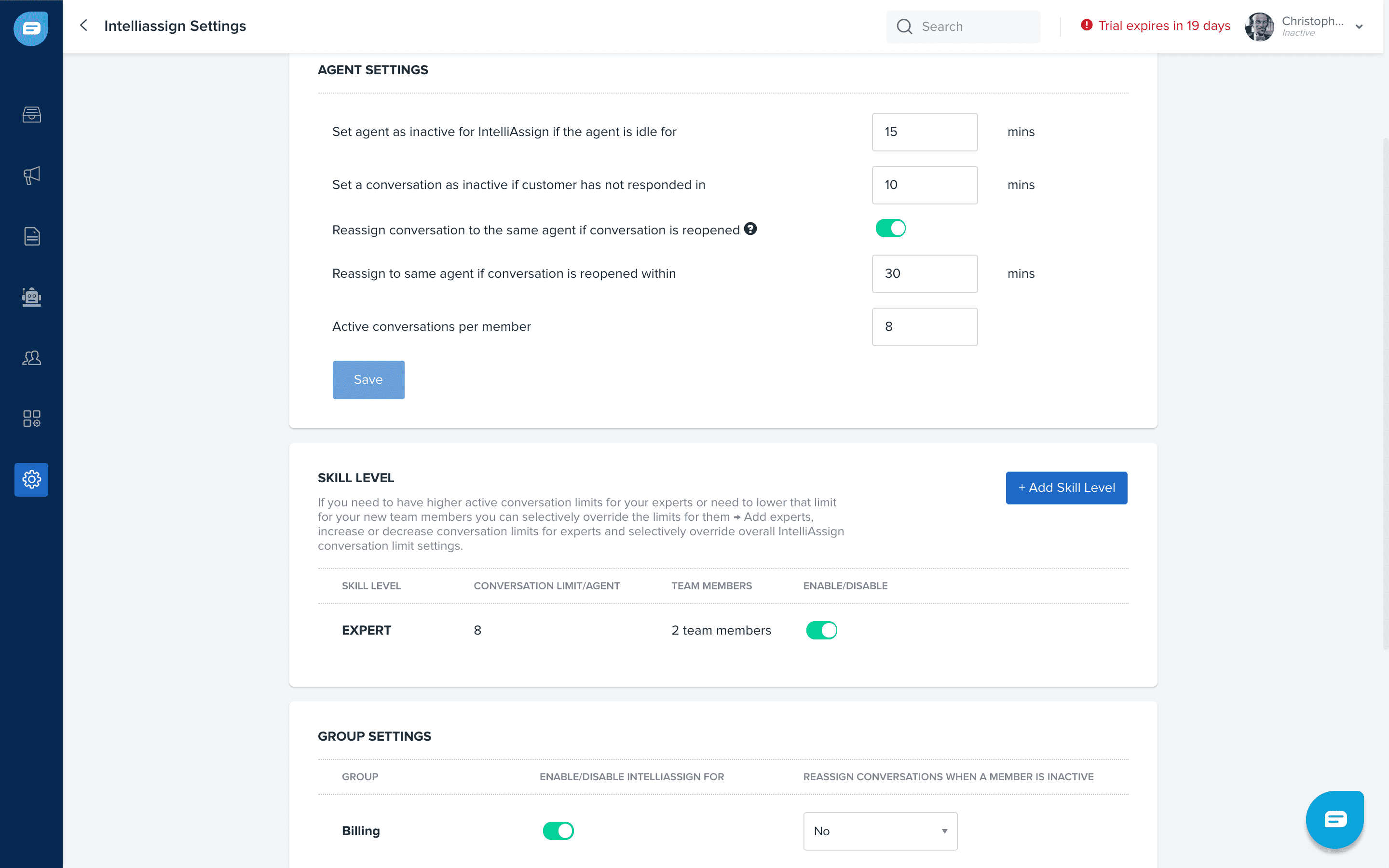Open the inbox icon in sidebar
The height and width of the screenshot is (868, 1389).
pos(31,115)
